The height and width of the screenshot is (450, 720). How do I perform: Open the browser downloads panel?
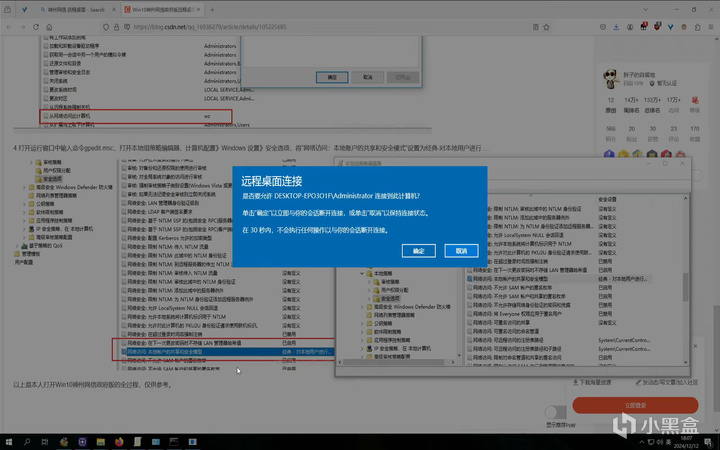pos(616,27)
